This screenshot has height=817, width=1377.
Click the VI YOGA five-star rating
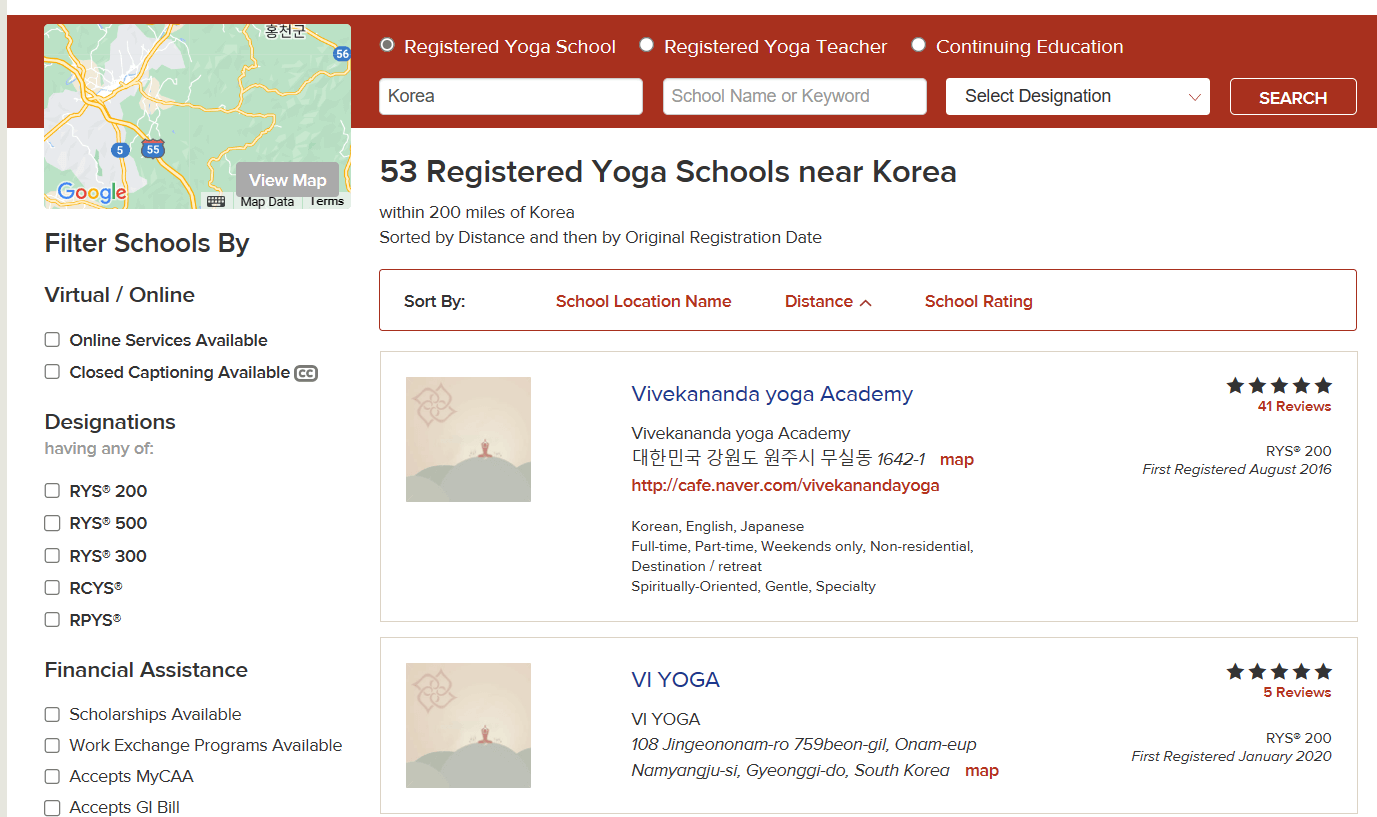(x=1279, y=671)
